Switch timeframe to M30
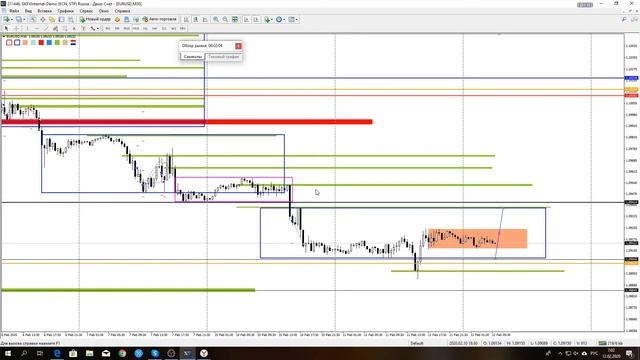Screen dimensions: 640x360 [136, 28]
